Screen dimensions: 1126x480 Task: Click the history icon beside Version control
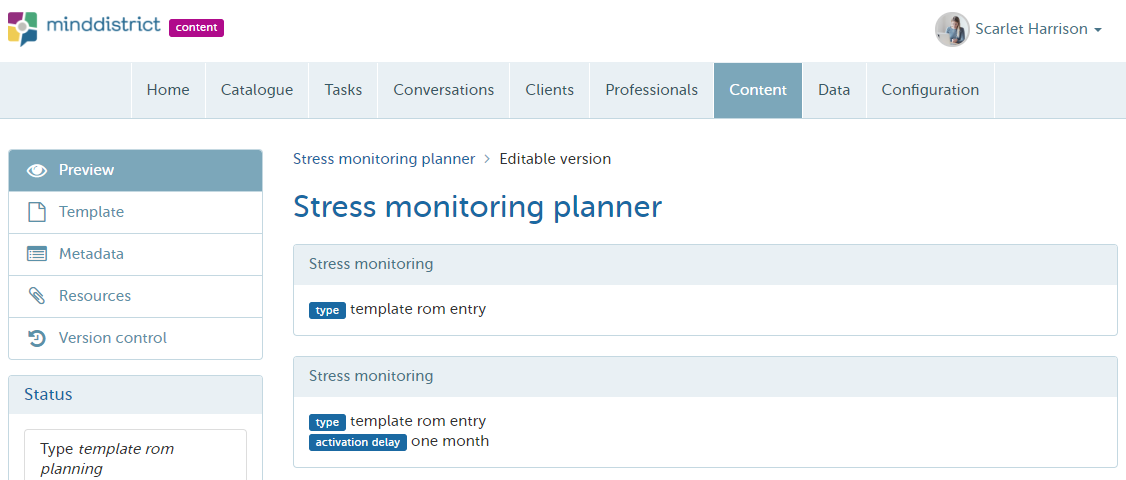pos(37,338)
